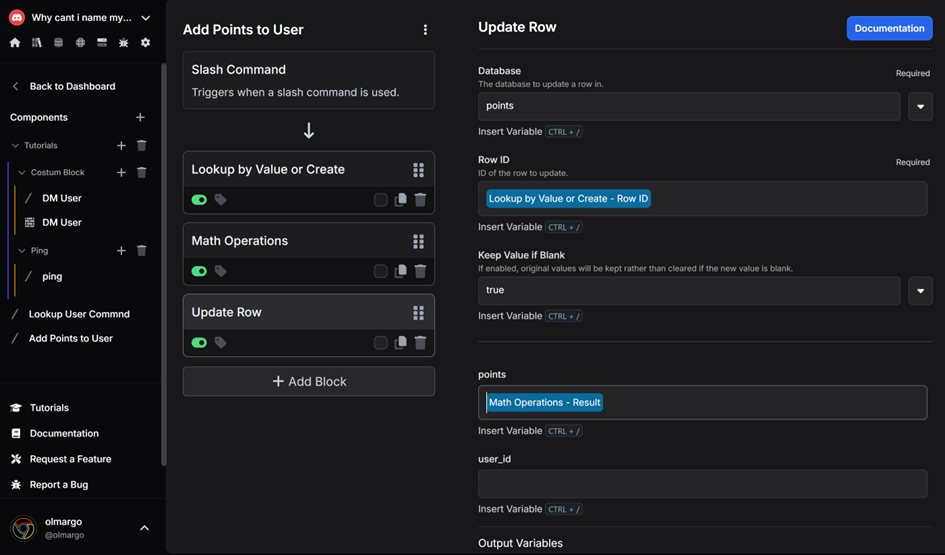The height and width of the screenshot is (555, 945).
Task: Click the points field with Math Operations Result
Action: 702,403
